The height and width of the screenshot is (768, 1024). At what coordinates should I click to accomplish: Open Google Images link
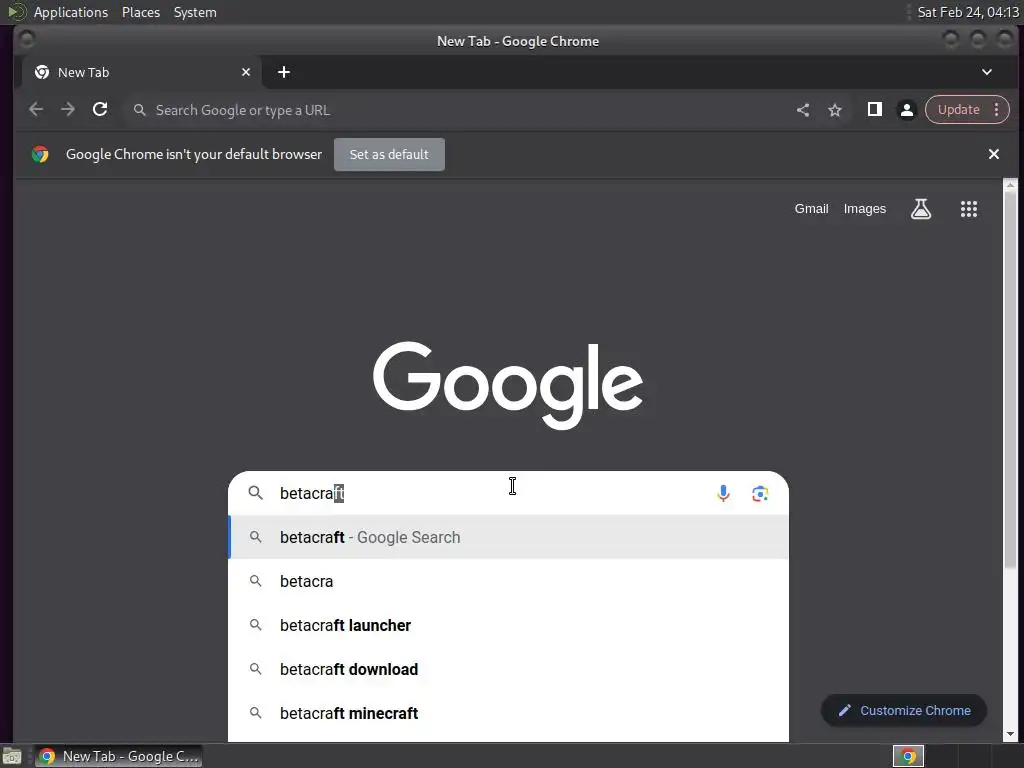(x=865, y=209)
